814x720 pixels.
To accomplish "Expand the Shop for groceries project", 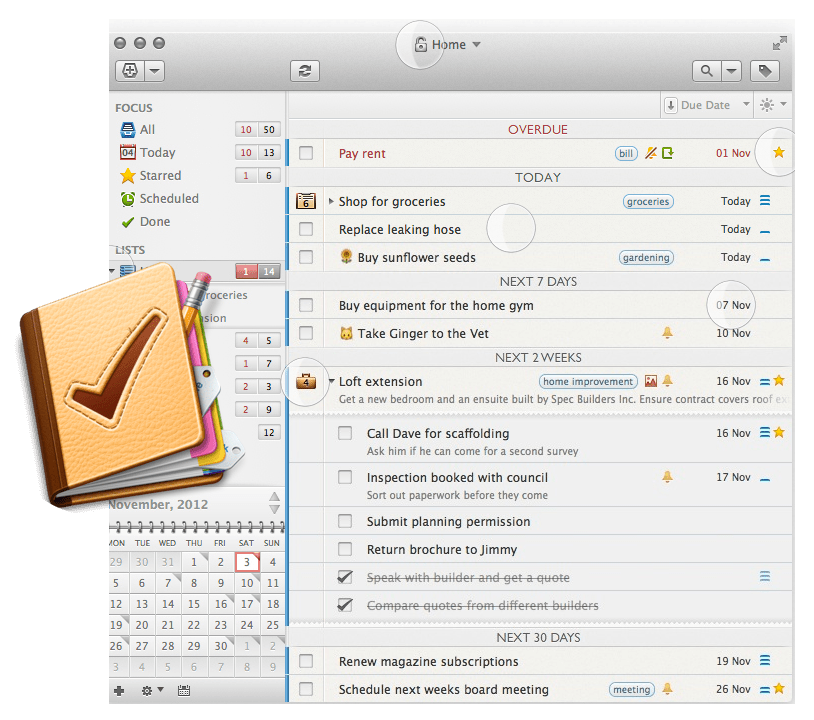I will [x=331, y=201].
